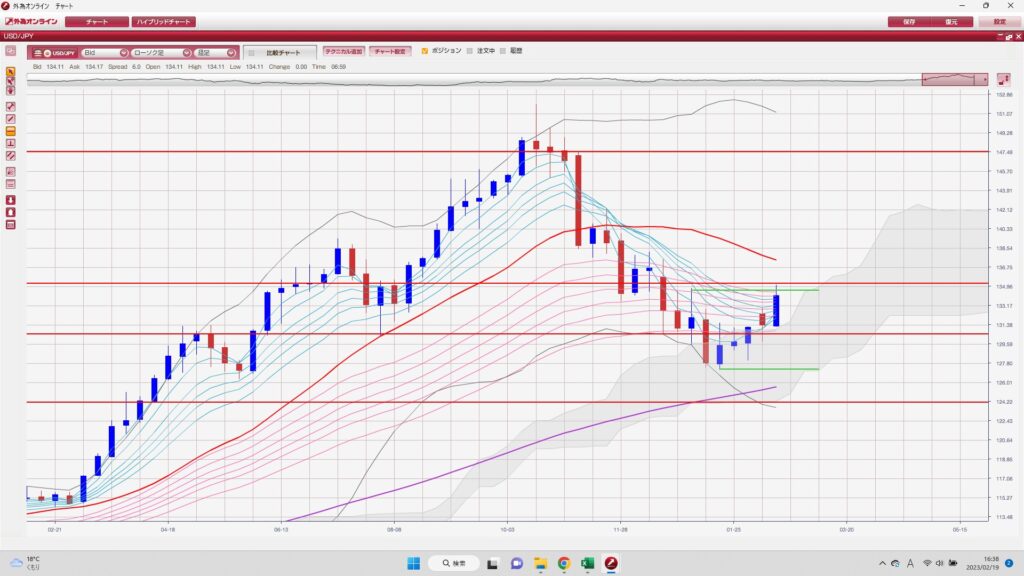
Task: Open the Bid price type dropdown
Action: [x=105, y=52]
